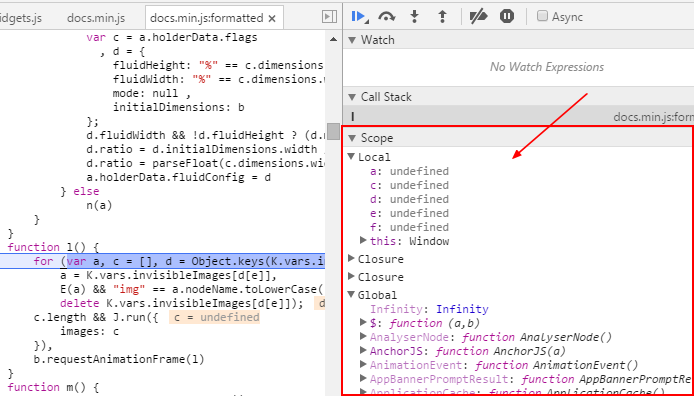The image size is (694, 396).
Task: Collapse the Call Stack section
Action: pos(352,97)
